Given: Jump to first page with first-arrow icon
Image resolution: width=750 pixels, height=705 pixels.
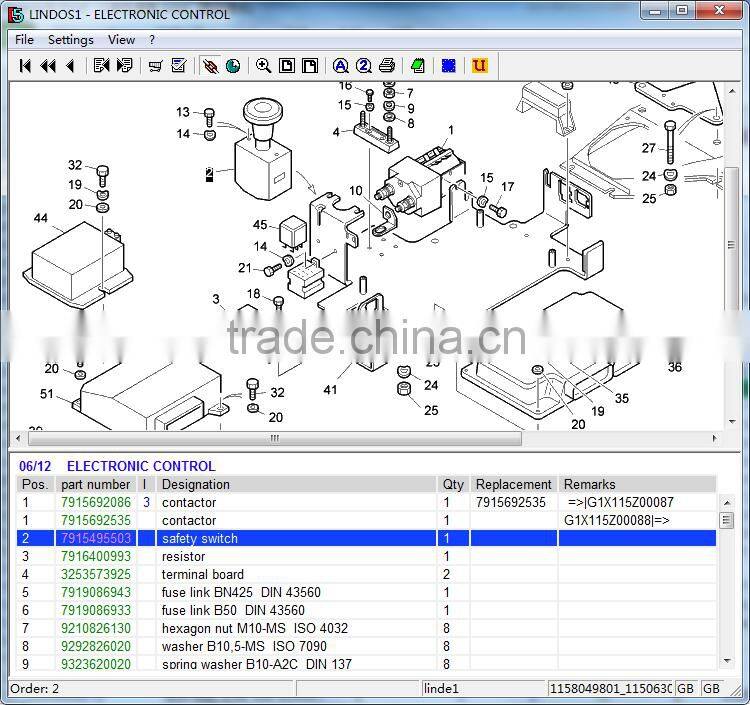Looking at the screenshot, I should click(x=25, y=66).
